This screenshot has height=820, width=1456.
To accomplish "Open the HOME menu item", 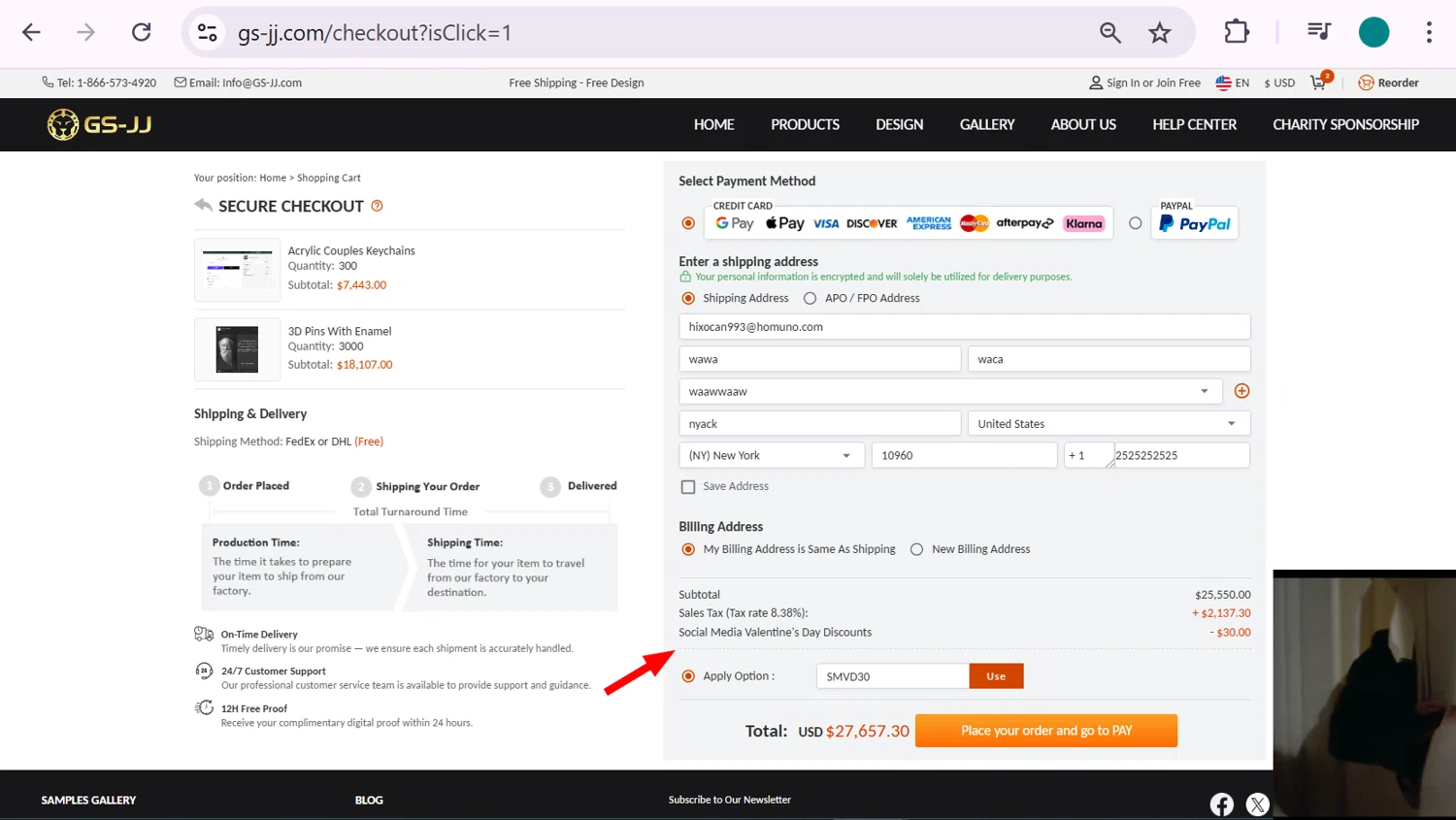I will pos(713,124).
